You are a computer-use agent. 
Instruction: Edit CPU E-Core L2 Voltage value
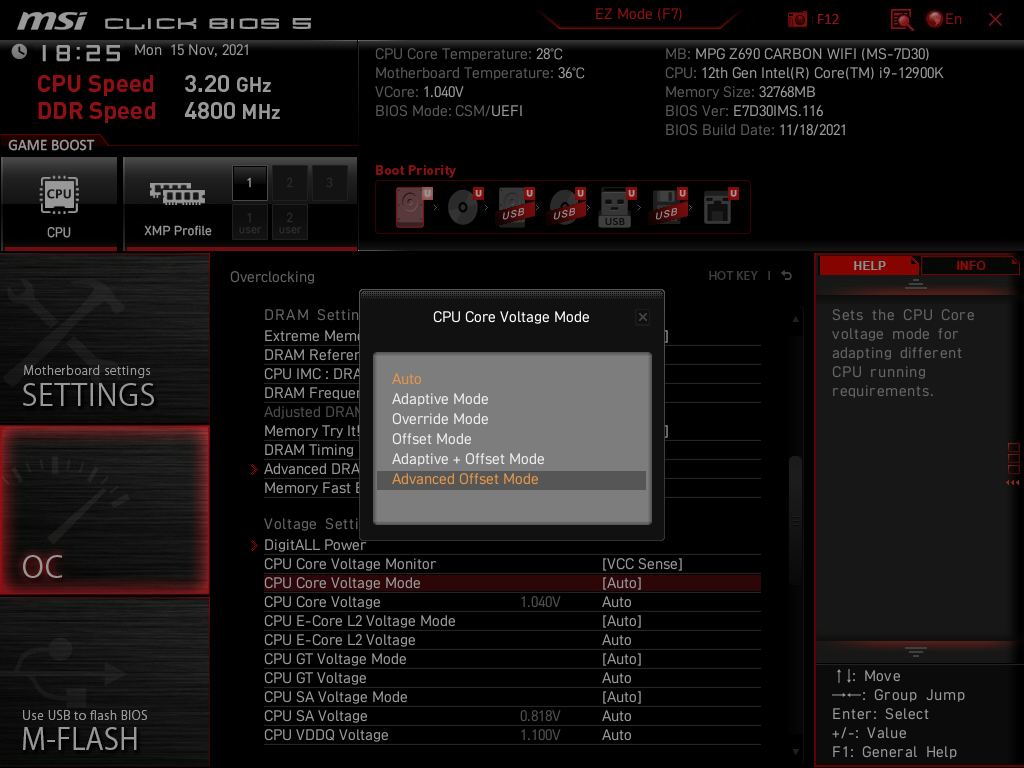(616, 640)
